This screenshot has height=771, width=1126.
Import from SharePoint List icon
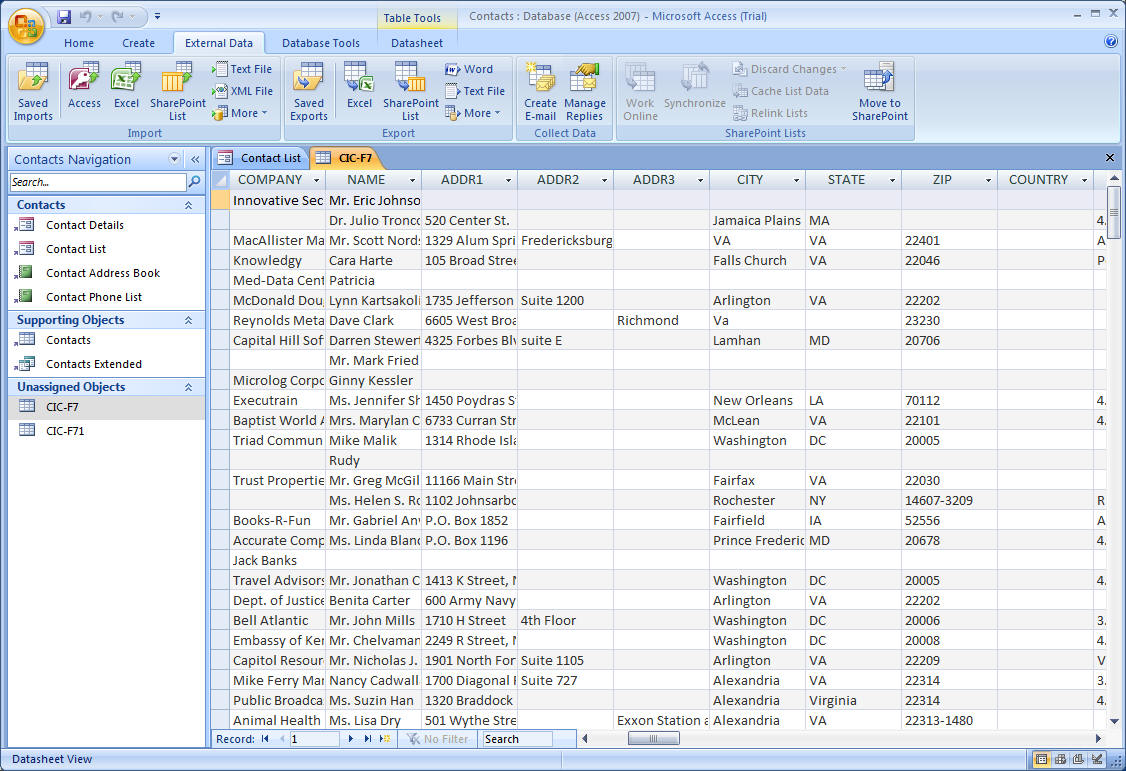tap(177, 92)
